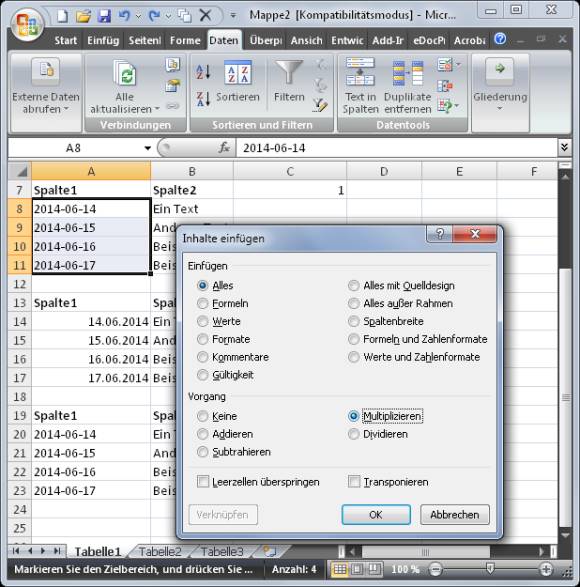Screen dimensions: 580x587
Task: Click the undo arrow icon
Action: pyautogui.click(x=124, y=15)
